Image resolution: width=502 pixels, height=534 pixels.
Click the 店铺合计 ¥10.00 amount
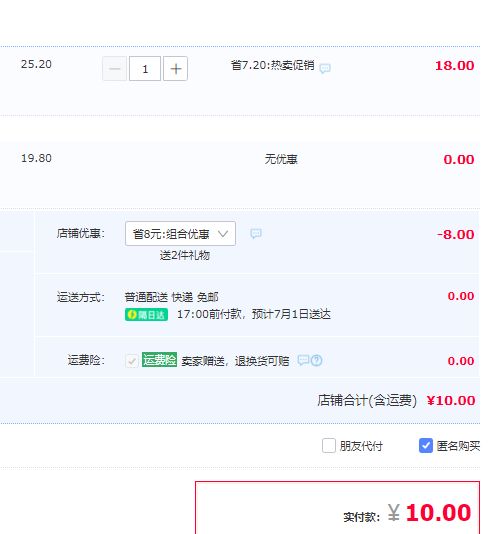click(x=451, y=401)
